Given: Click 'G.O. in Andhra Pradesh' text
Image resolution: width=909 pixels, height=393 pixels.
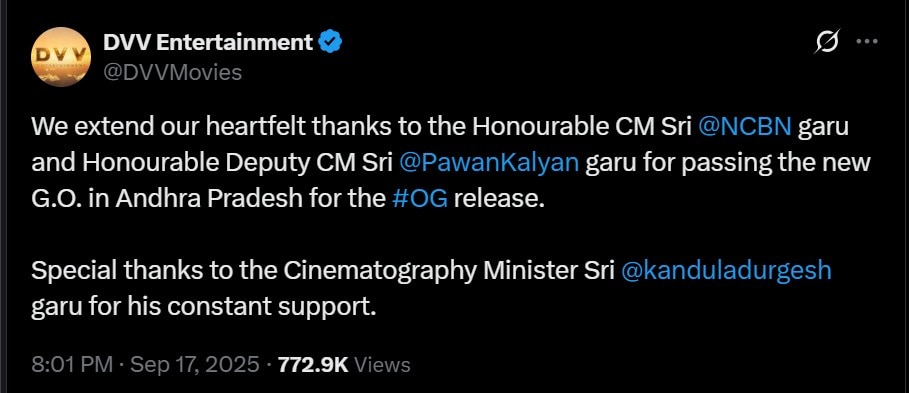Looking at the screenshot, I should point(167,199).
